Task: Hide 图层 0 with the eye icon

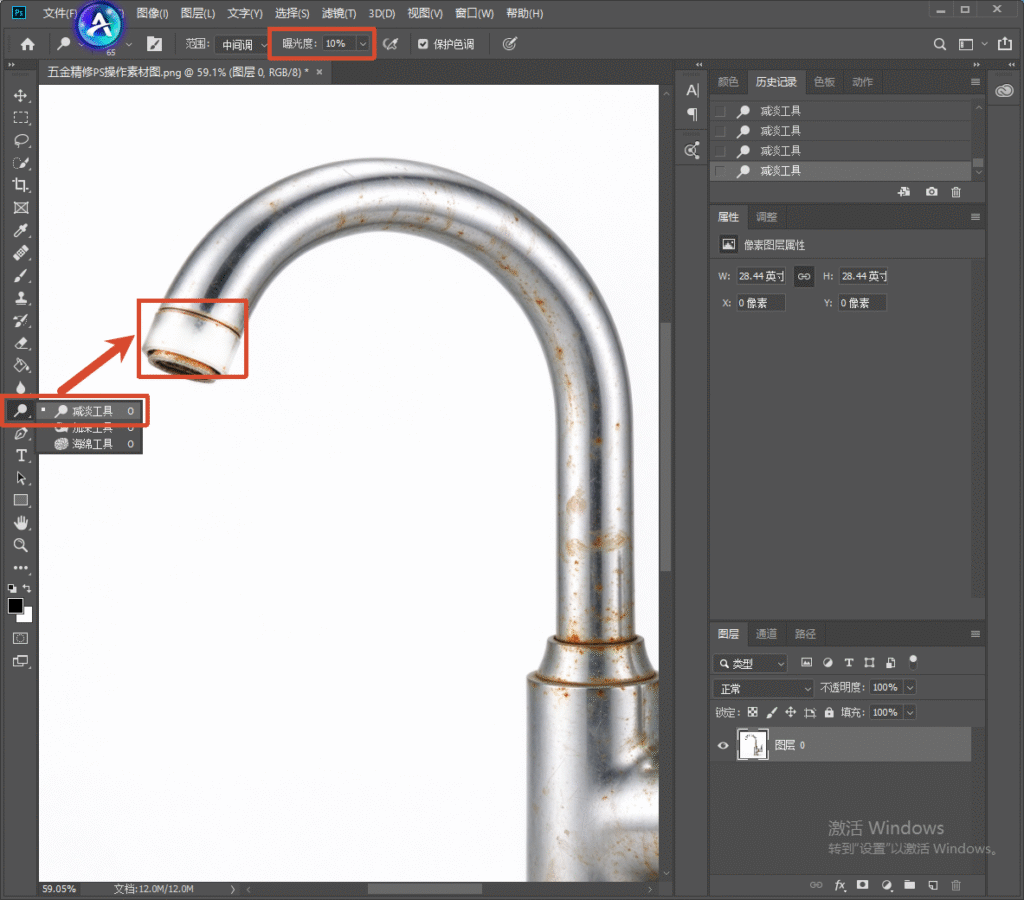Action: point(723,745)
